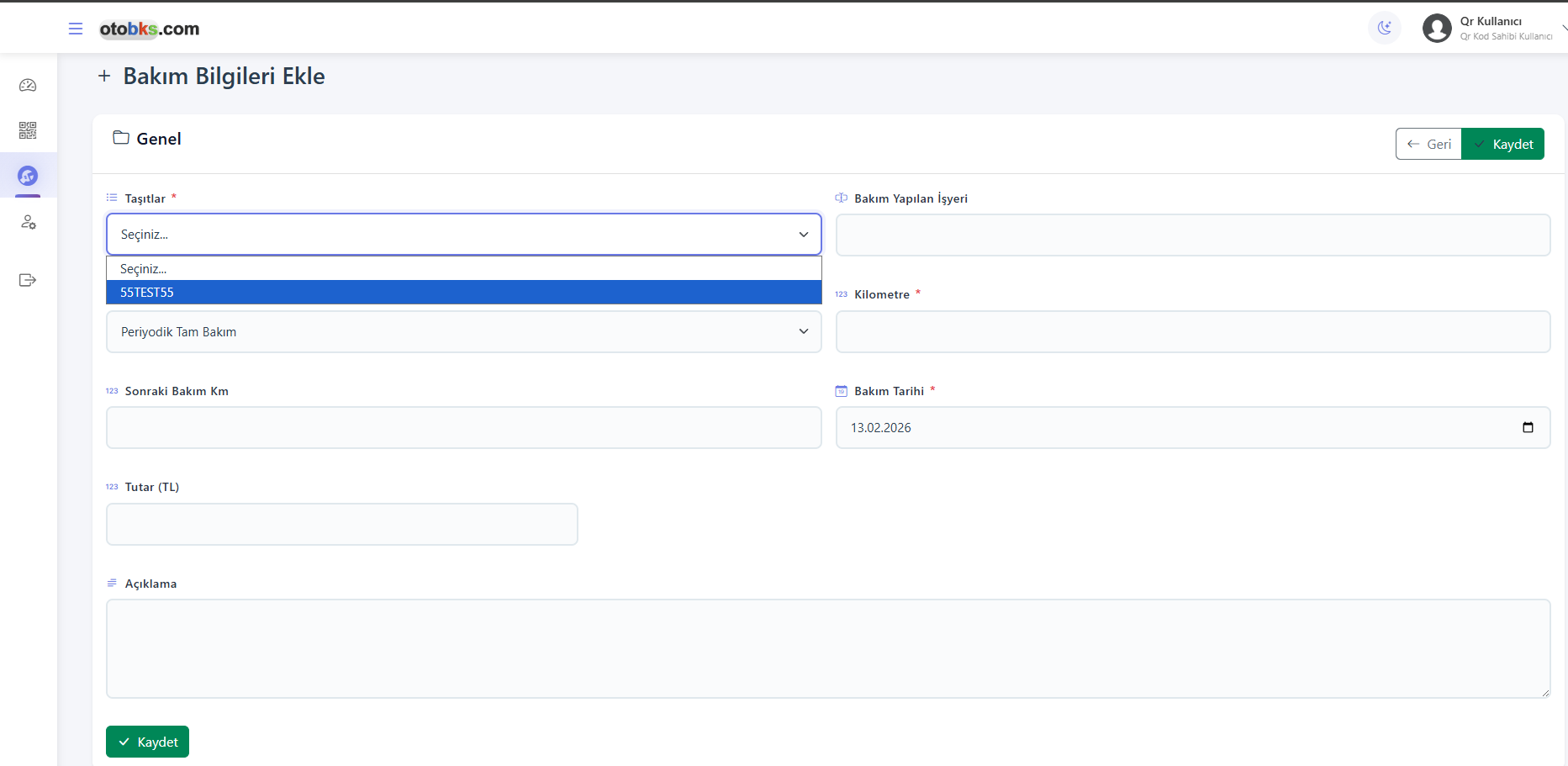Focus the Açıklama text area
The height and width of the screenshot is (766, 1568).
pyautogui.click(x=827, y=648)
